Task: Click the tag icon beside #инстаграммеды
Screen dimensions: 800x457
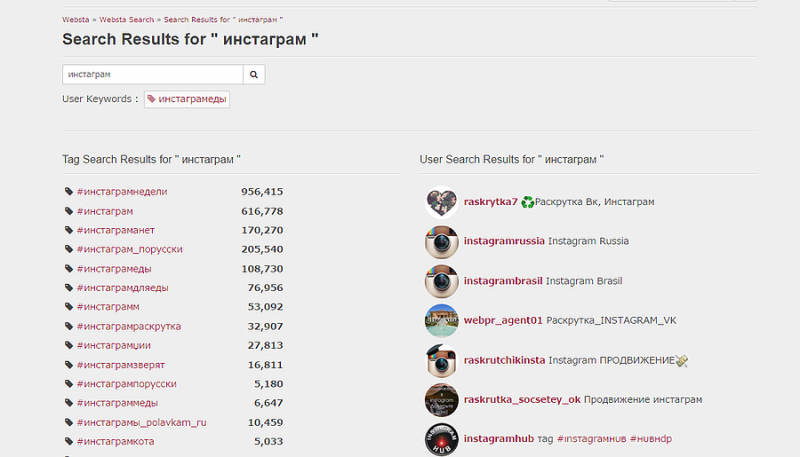Action: coord(69,403)
